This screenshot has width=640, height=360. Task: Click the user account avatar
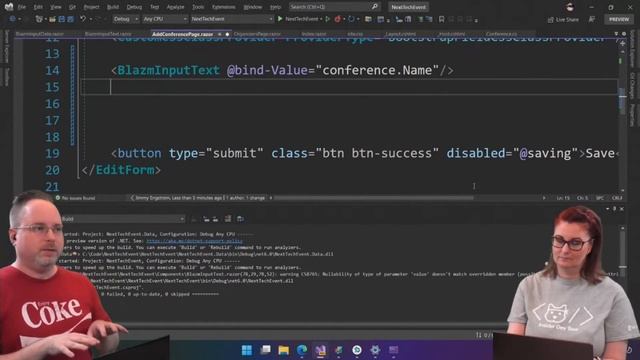(x=570, y=7)
